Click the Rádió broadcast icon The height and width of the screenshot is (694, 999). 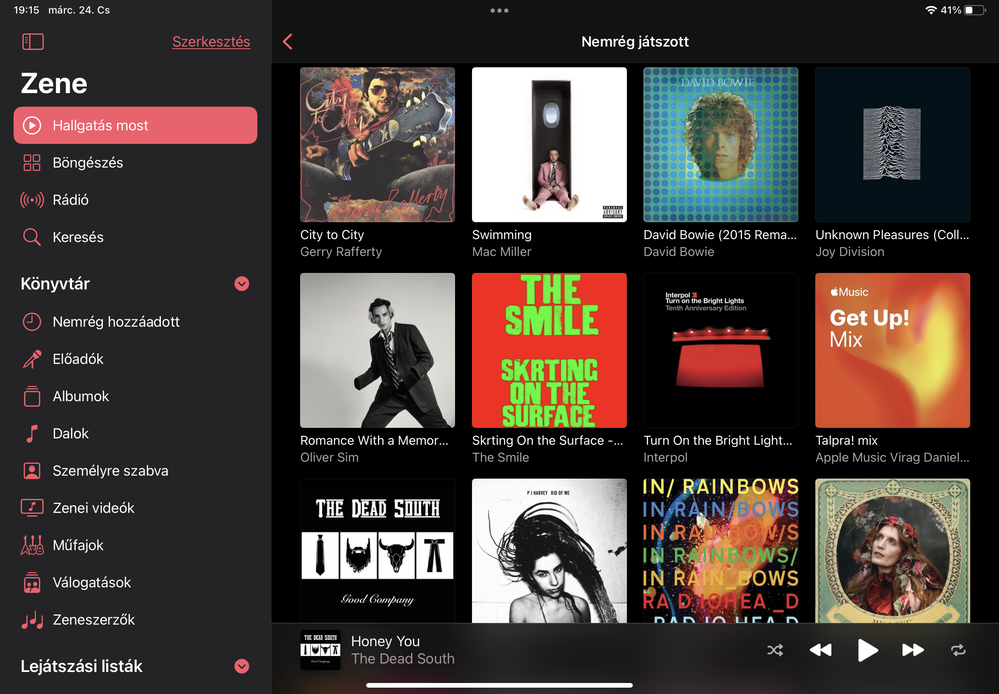[32, 200]
